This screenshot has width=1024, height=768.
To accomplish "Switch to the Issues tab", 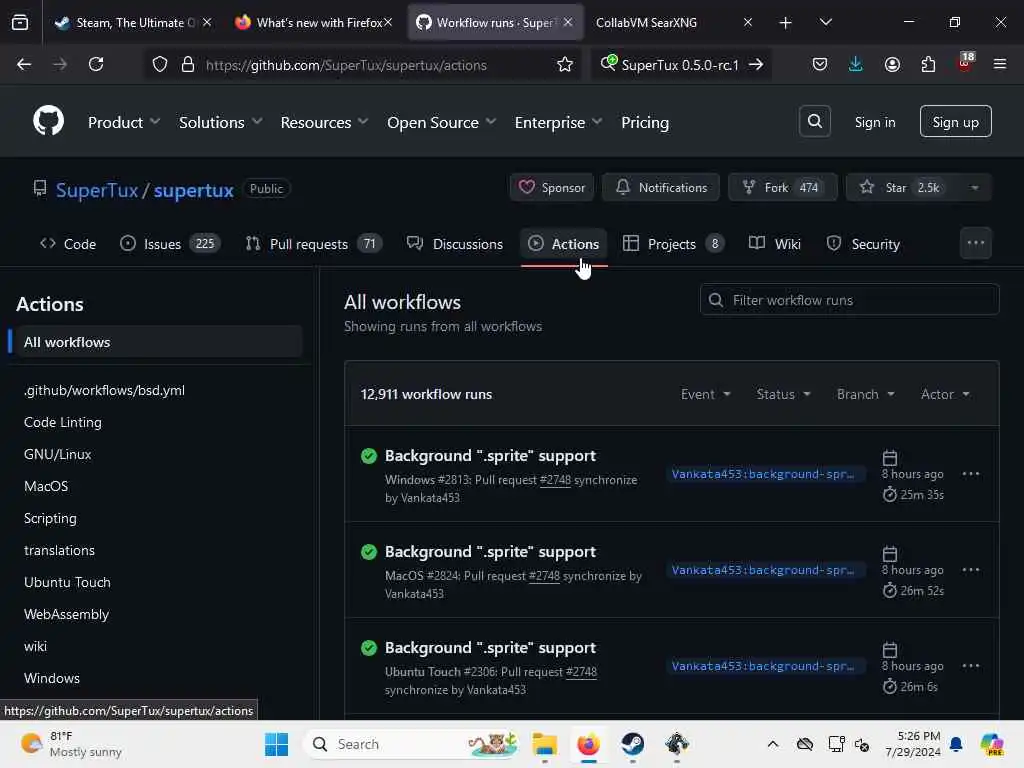I will (170, 244).
